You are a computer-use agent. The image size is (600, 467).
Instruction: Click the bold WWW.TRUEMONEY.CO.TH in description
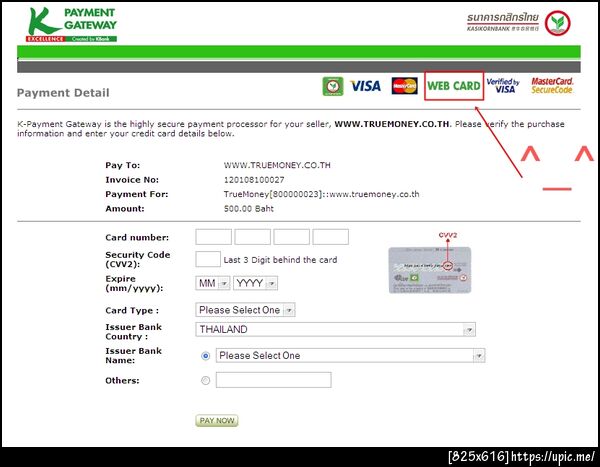(393, 124)
